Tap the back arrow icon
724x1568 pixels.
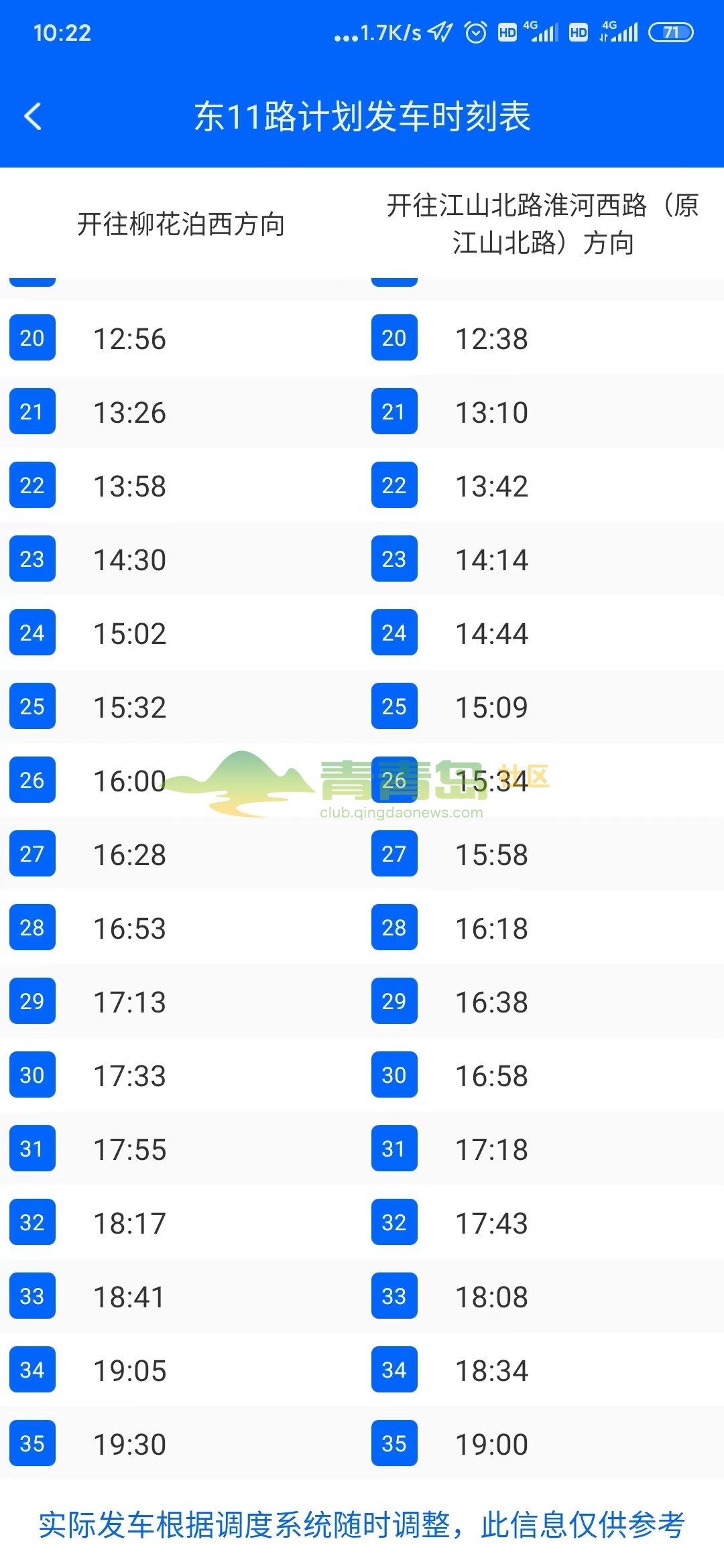[x=33, y=117]
